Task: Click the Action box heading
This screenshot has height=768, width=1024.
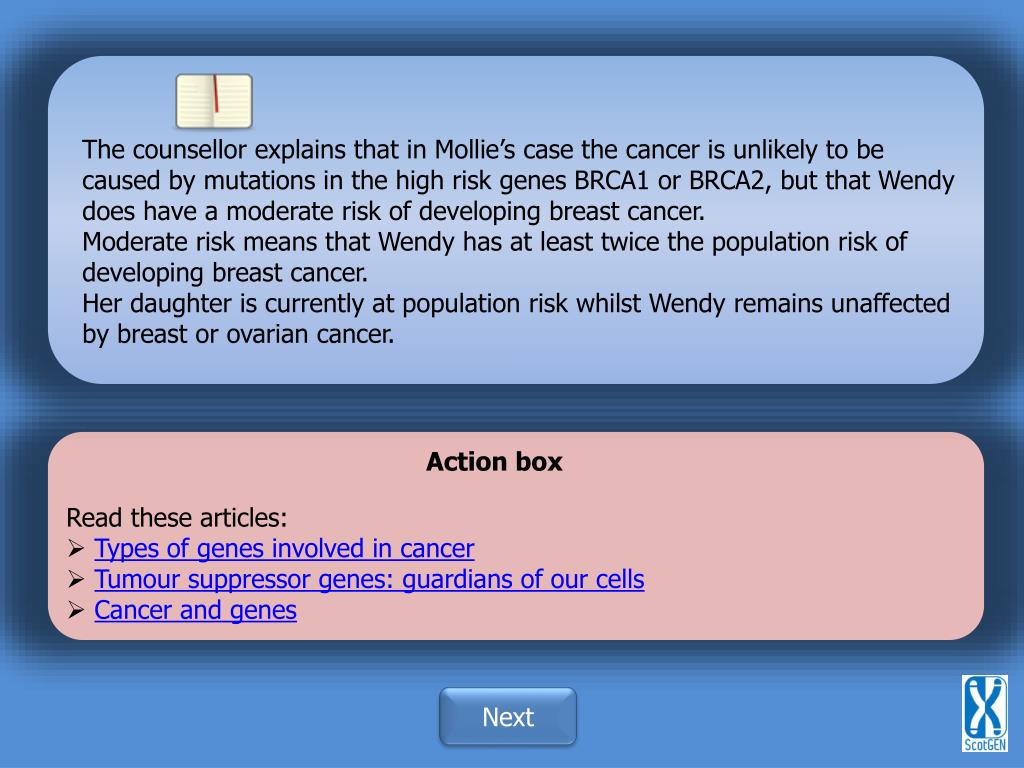Action: 494,462
